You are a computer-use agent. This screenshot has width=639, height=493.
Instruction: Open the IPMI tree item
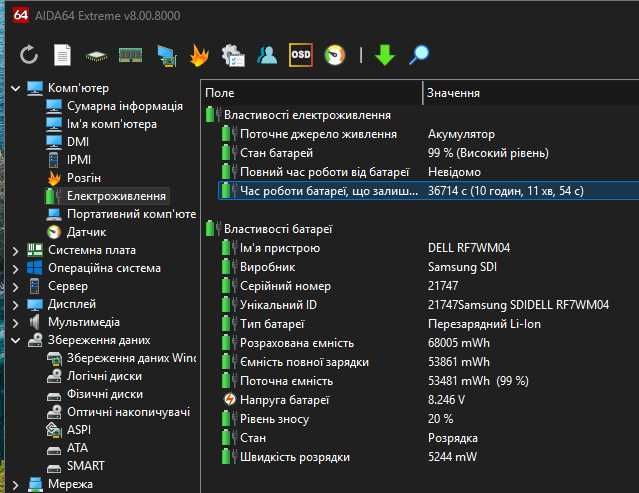coord(79,160)
